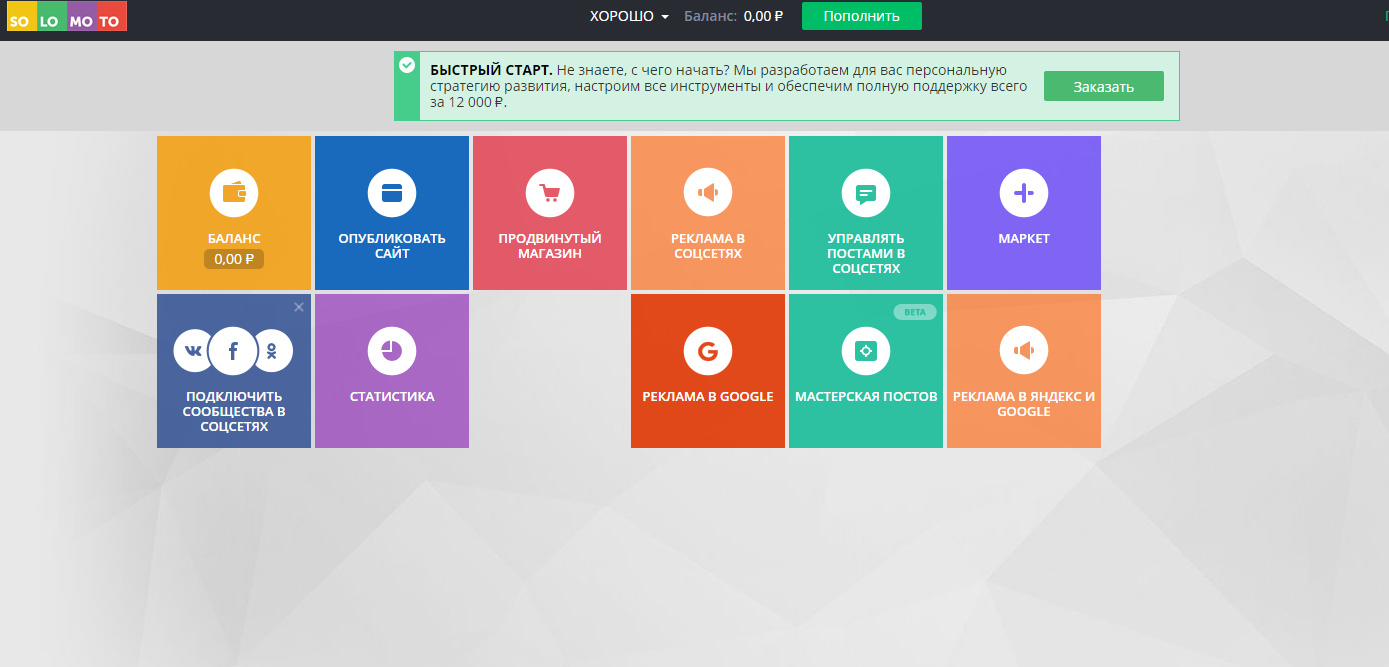Click the shopping cart icon on Продвинутый магазин
The width and height of the screenshot is (1389, 667).
550,193
